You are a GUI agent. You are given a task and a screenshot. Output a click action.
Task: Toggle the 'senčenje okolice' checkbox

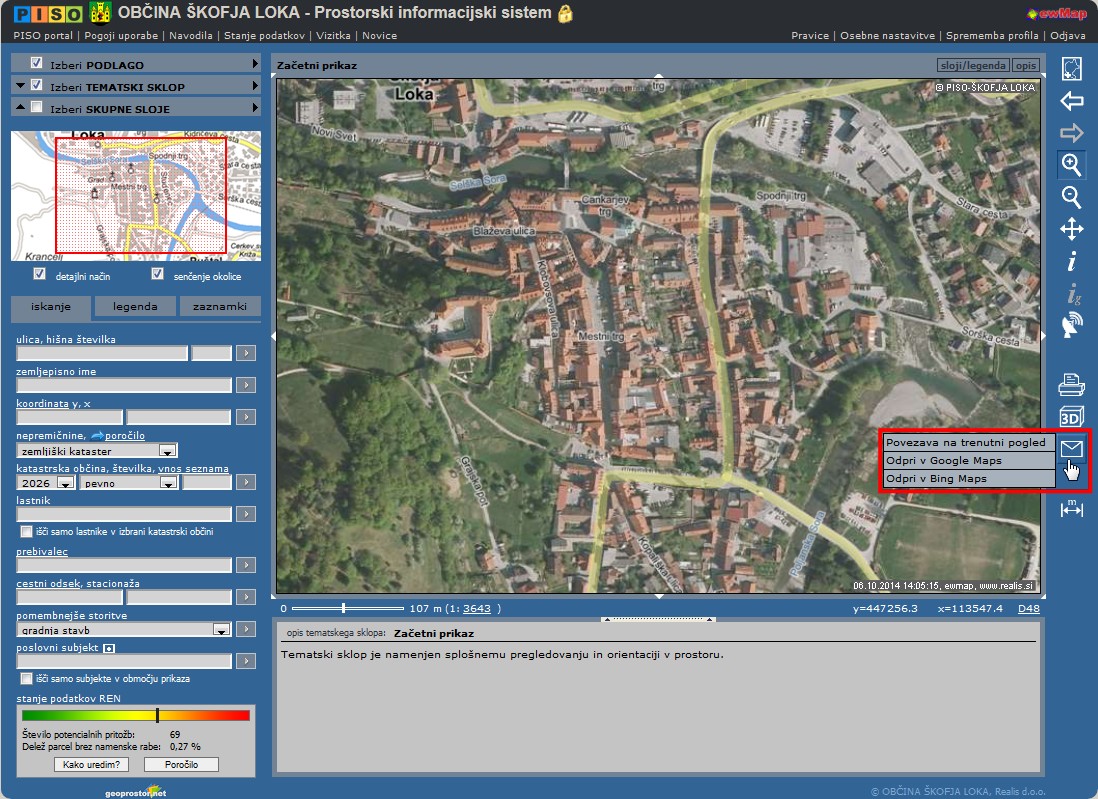tap(157, 274)
